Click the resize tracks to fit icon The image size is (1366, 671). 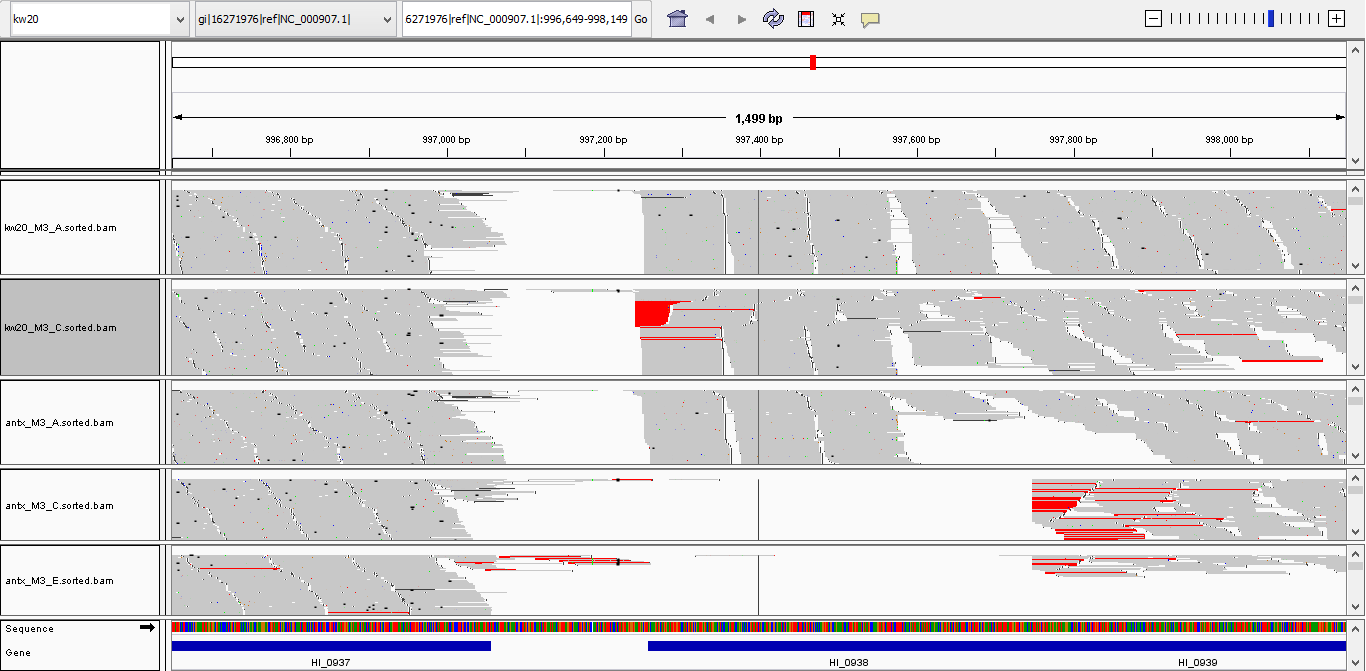click(x=838, y=19)
